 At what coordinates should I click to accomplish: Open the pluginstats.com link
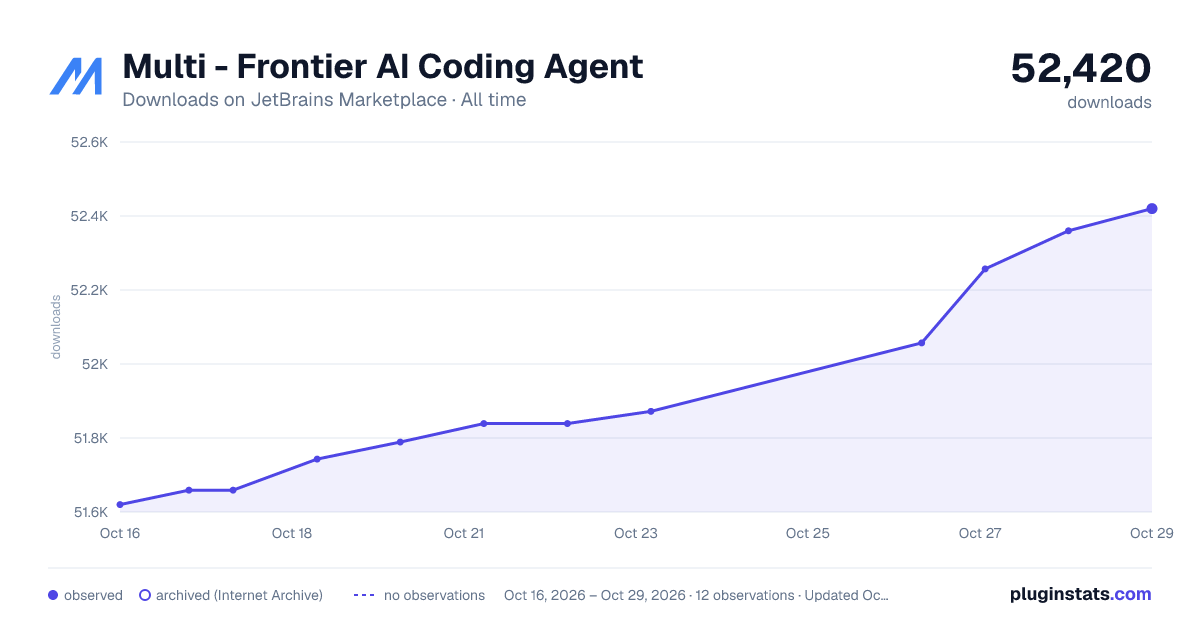coord(1080,594)
